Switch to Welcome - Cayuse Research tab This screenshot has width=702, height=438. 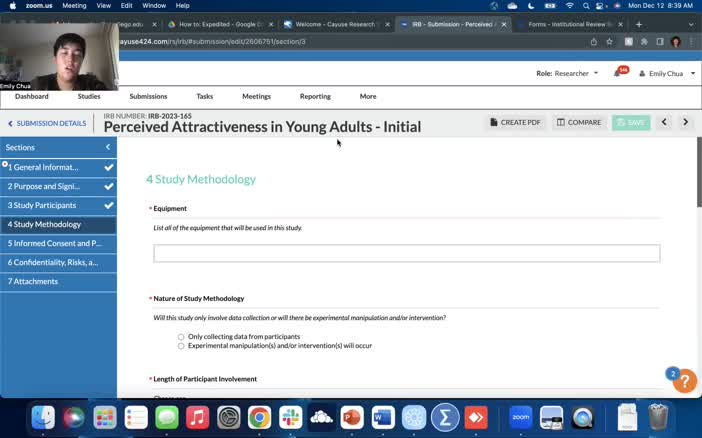[x=335, y=24]
